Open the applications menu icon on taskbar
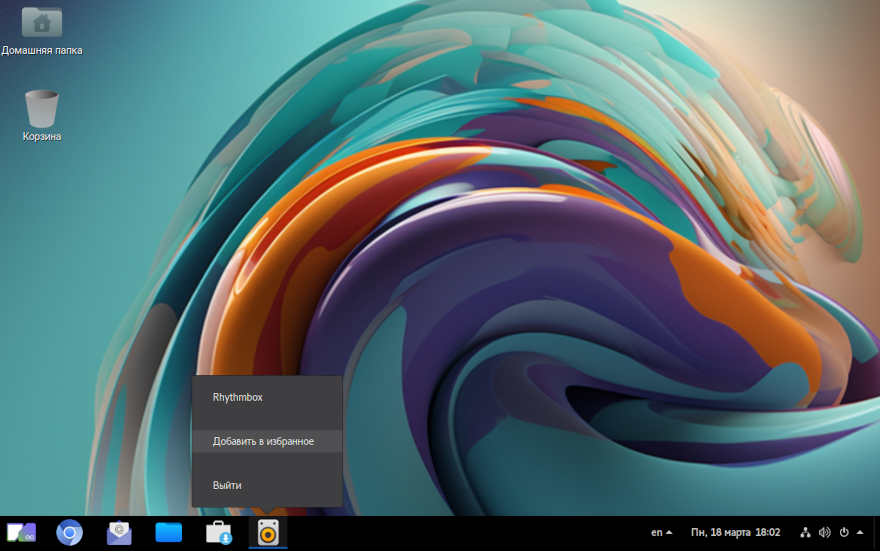Viewport: 880px width, 551px height. [x=21, y=533]
